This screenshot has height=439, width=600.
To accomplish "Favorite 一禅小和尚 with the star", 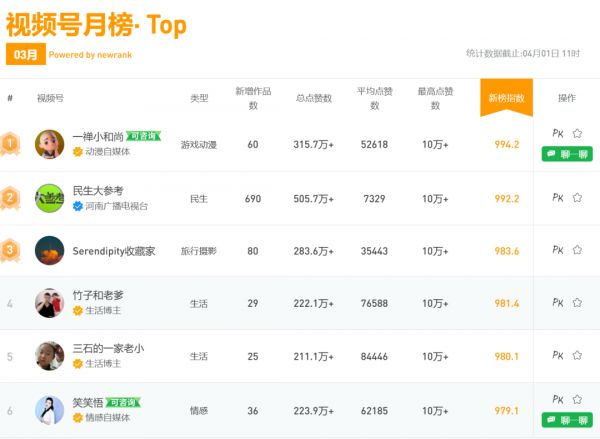I will pyautogui.click(x=577, y=134).
